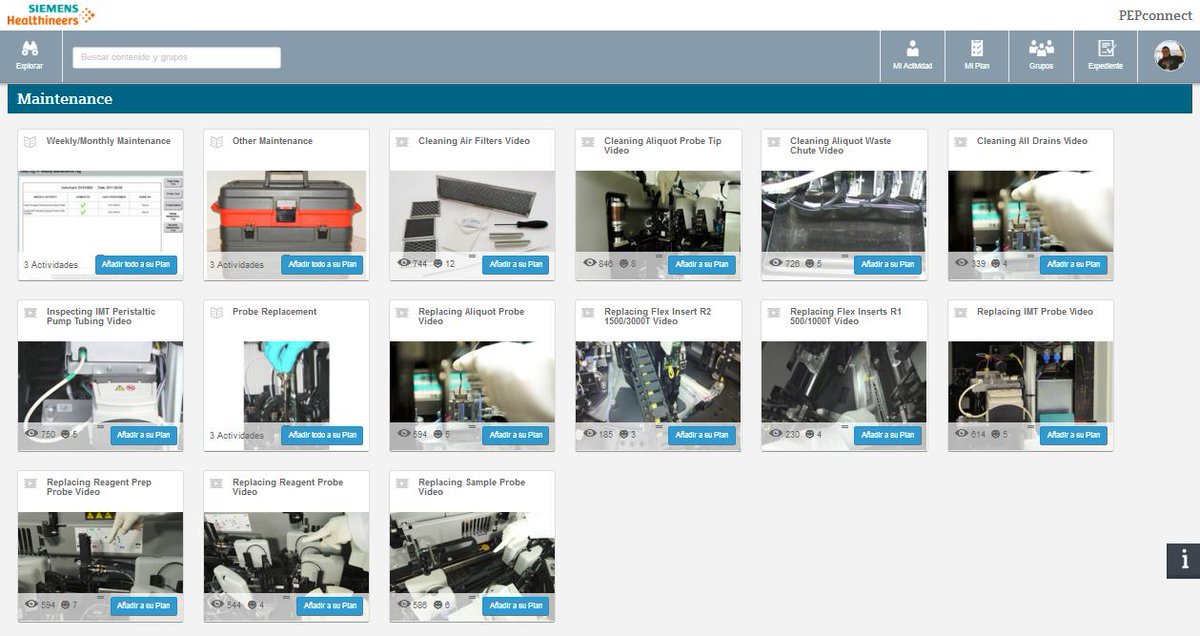This screenshot has height=636, width=1200.
Task: Click the video icon on Replacing Aliquot Probe card
Action: [x=402, y=313]
